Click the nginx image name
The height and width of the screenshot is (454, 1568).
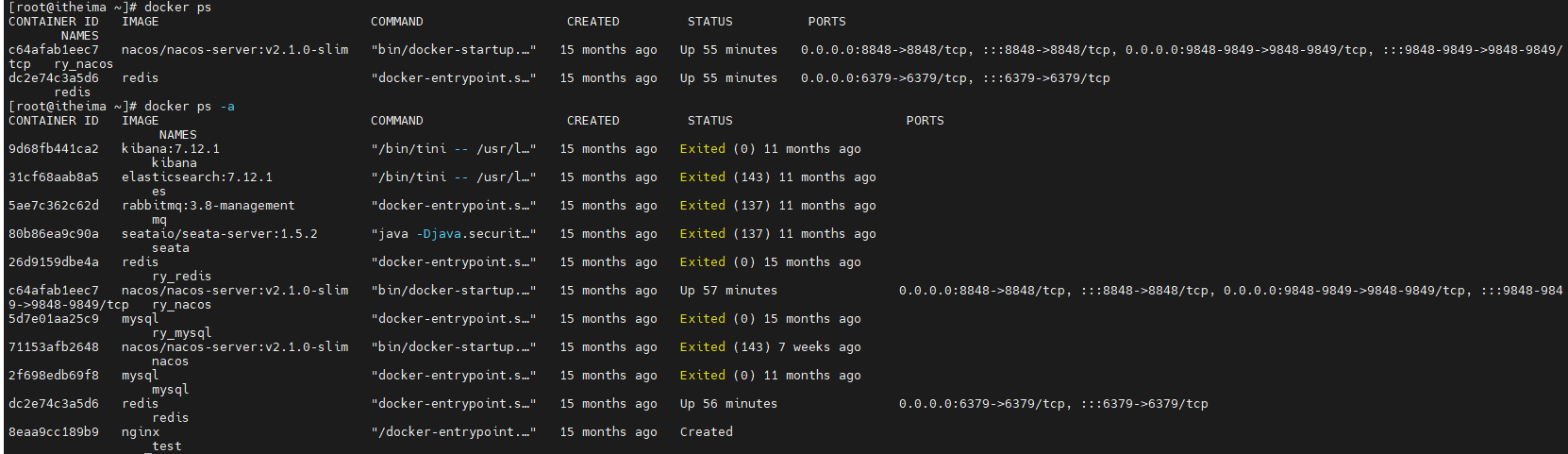pos(141,432)
